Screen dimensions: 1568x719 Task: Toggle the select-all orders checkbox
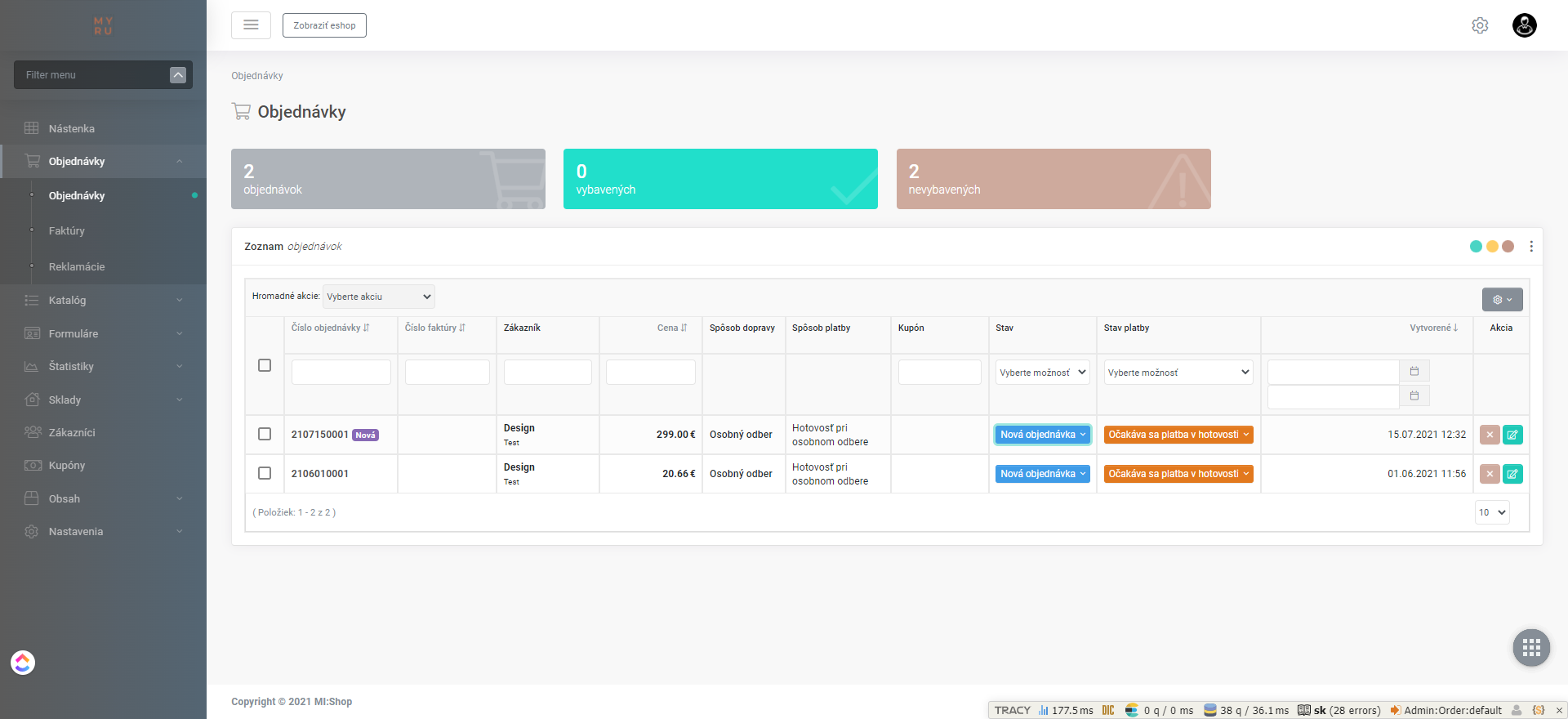[265, 365]
